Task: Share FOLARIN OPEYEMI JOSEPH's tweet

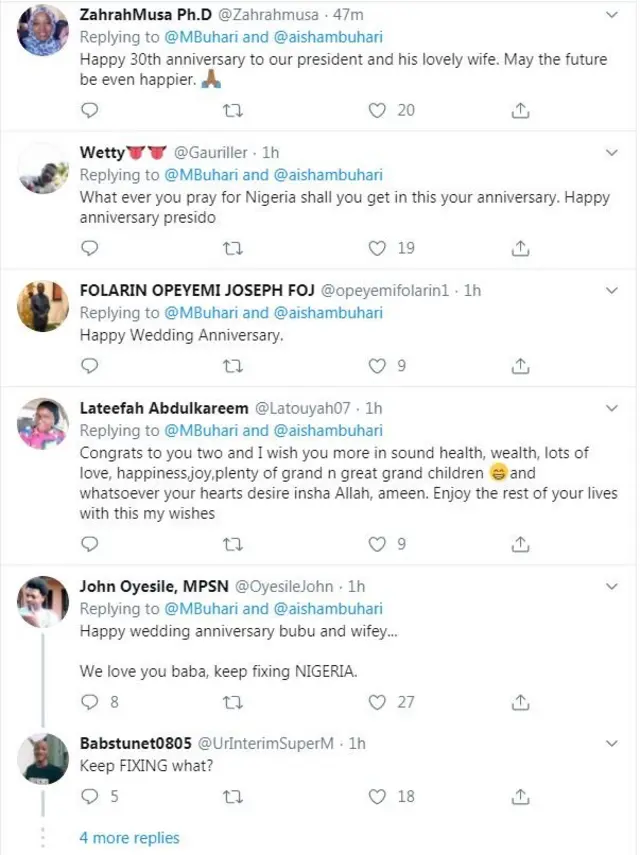Action: (x=519, y=366)
